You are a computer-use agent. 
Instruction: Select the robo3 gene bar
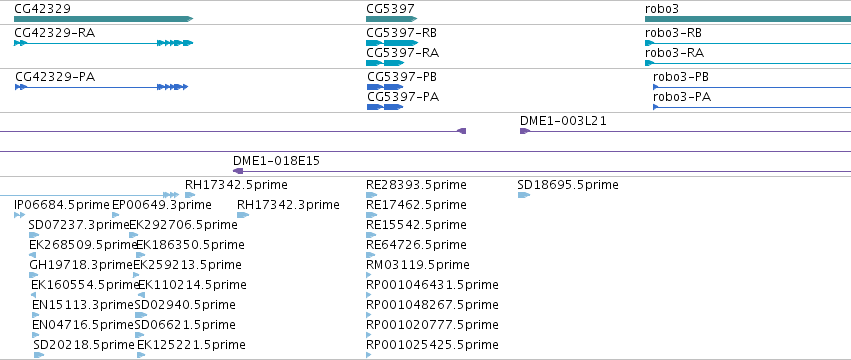coord(748,19)
